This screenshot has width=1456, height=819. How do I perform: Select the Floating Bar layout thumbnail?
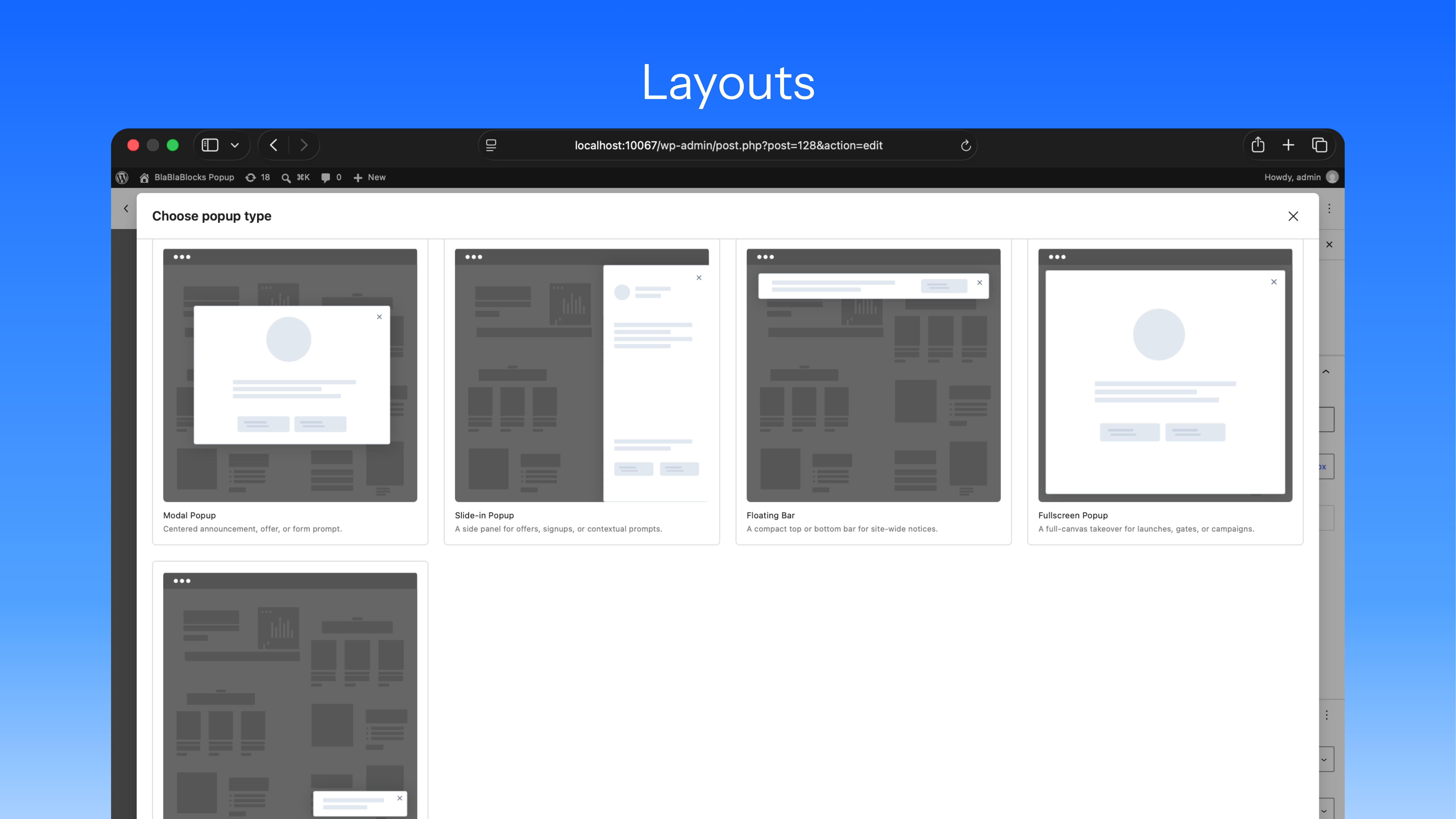(873, 375)
